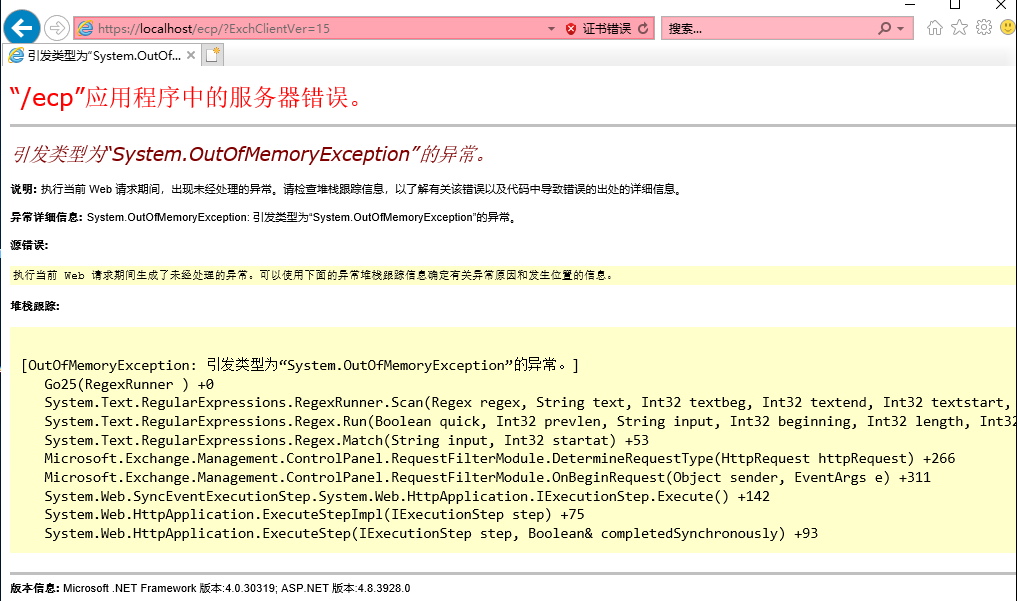Click the ExecuteStepImpl stack trace line

click(x=314, y=514)
